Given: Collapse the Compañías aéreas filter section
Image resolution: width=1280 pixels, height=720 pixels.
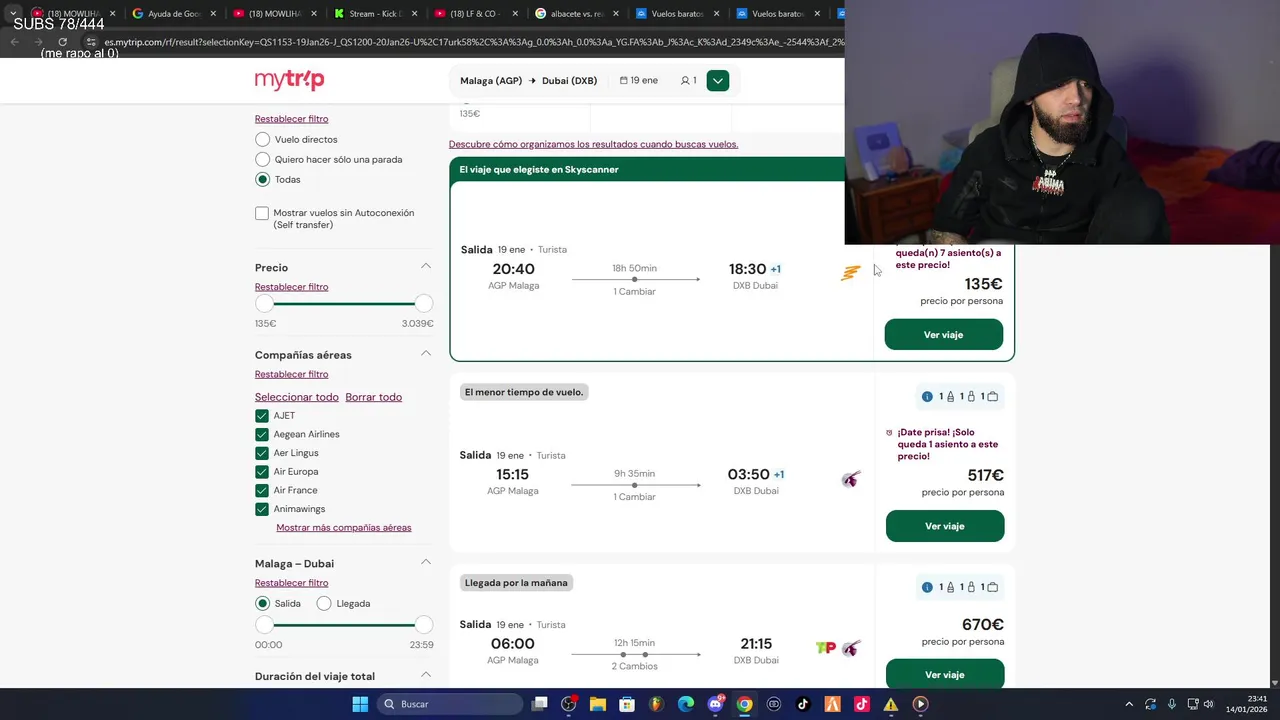Looking at the screenshot, I should (x=426, y=354).
